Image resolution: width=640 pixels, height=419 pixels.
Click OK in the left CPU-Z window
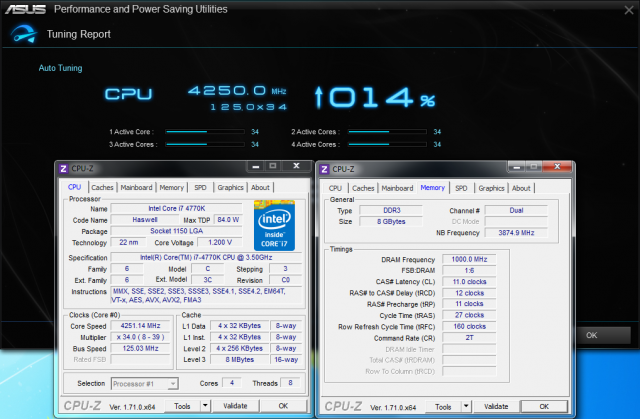click(x=283, y=406)
